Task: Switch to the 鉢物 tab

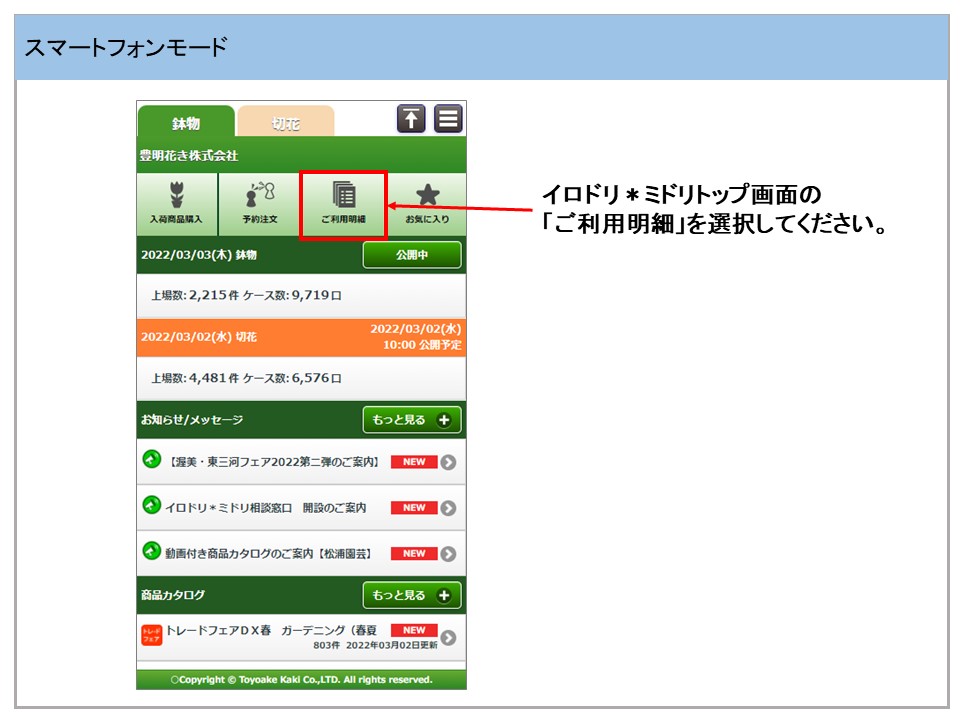Action: pyautogui.click(x=186, y=123)
